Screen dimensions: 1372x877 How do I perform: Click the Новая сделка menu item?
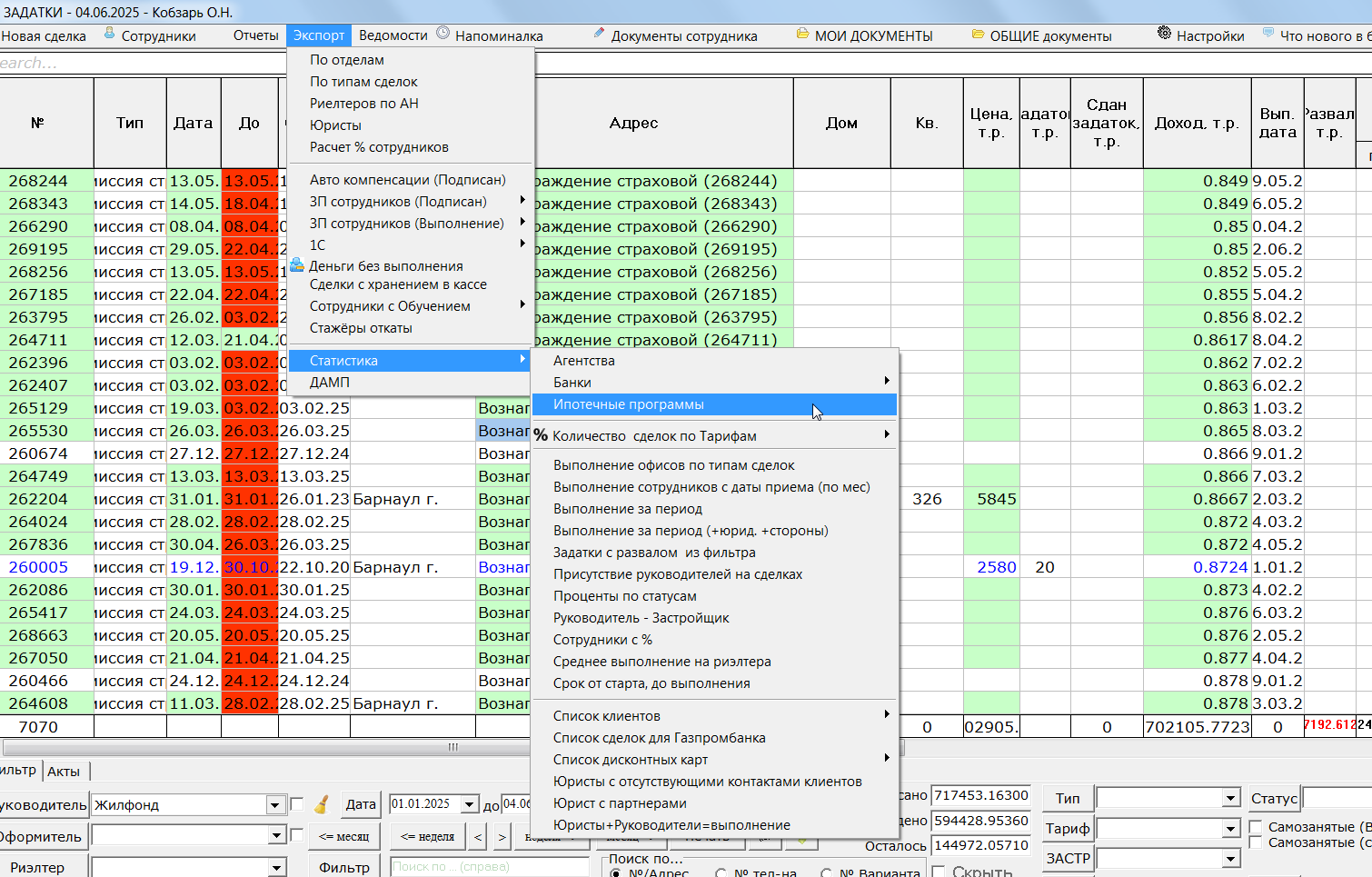[44, 36]
